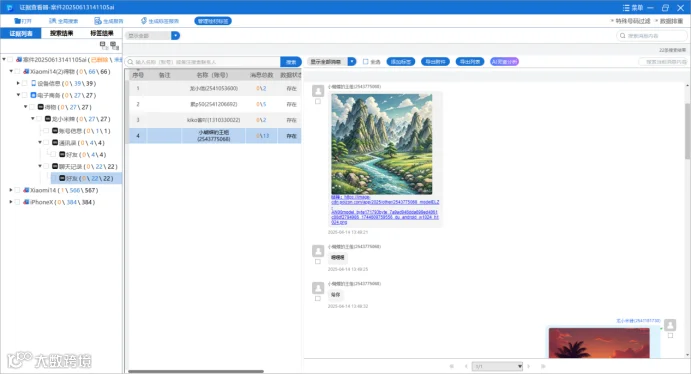The height and width of the screenshot is (375, 692).
Task: Click the open-folder icon in the toolbar
Action: (18, 21)
